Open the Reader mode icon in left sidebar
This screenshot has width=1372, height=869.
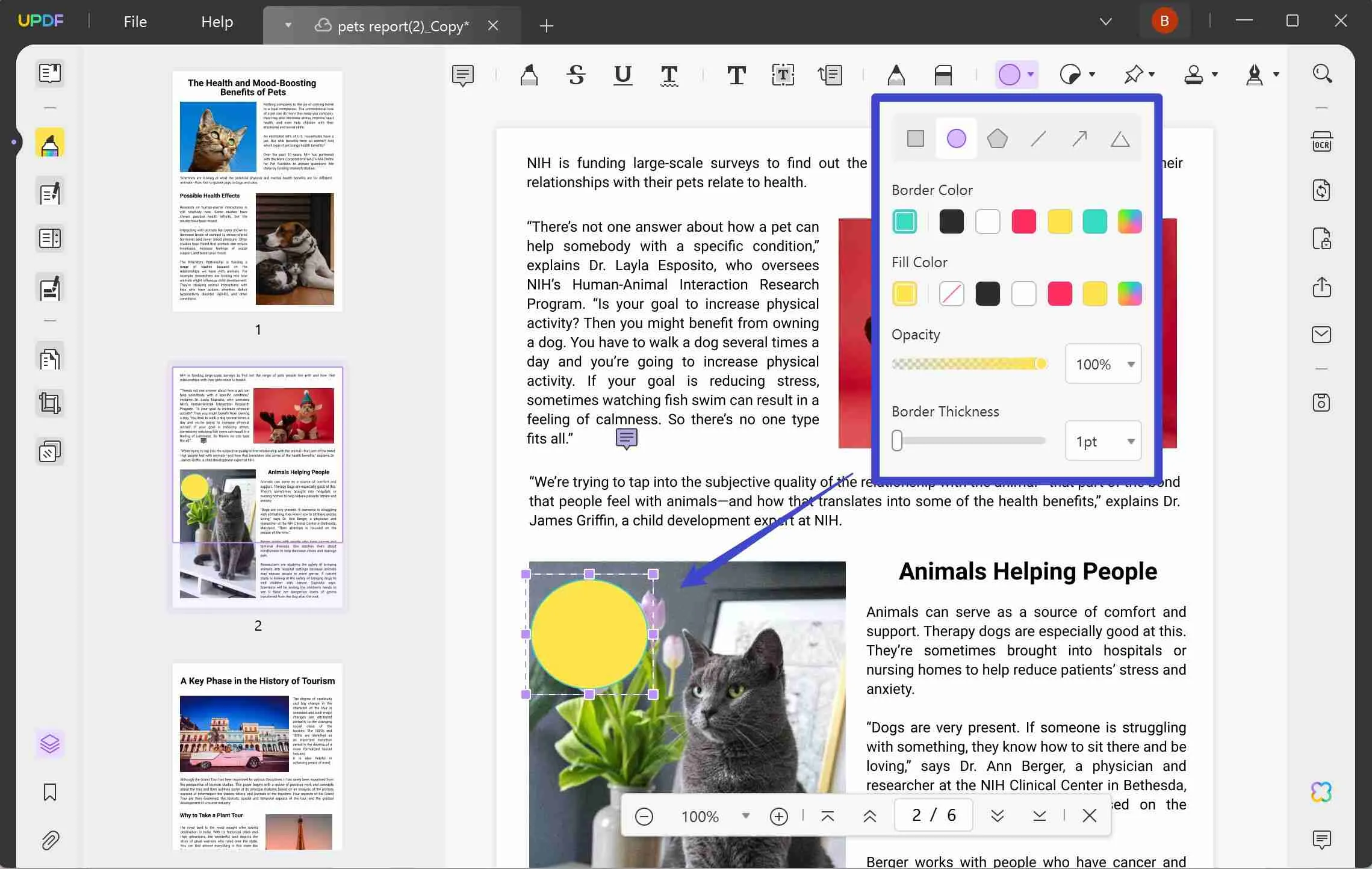pyautogui.click(x=50, y=73)
